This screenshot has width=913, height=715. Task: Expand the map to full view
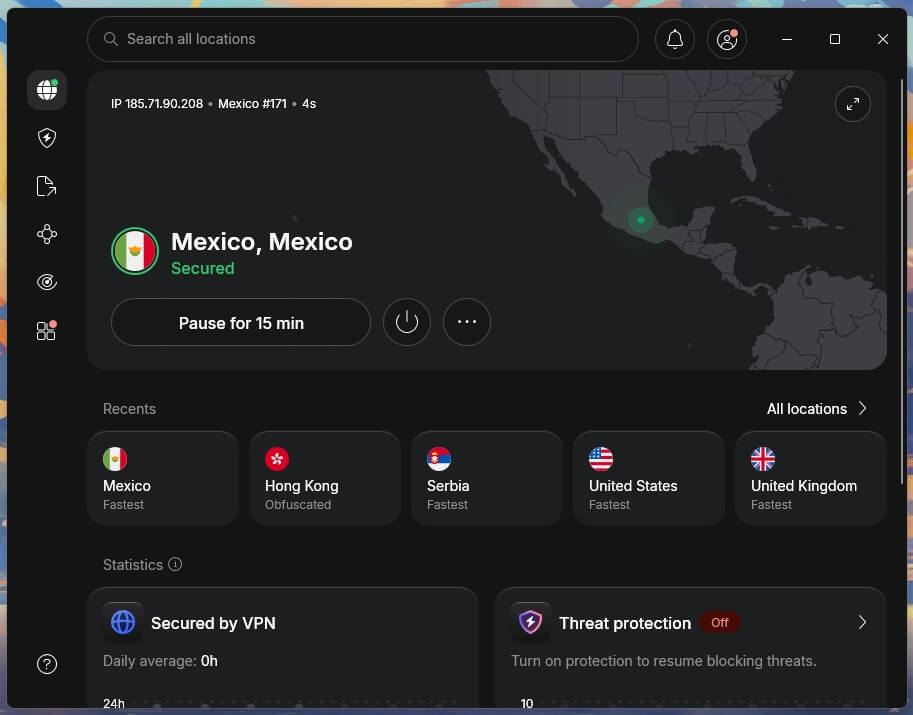[852, 104]
